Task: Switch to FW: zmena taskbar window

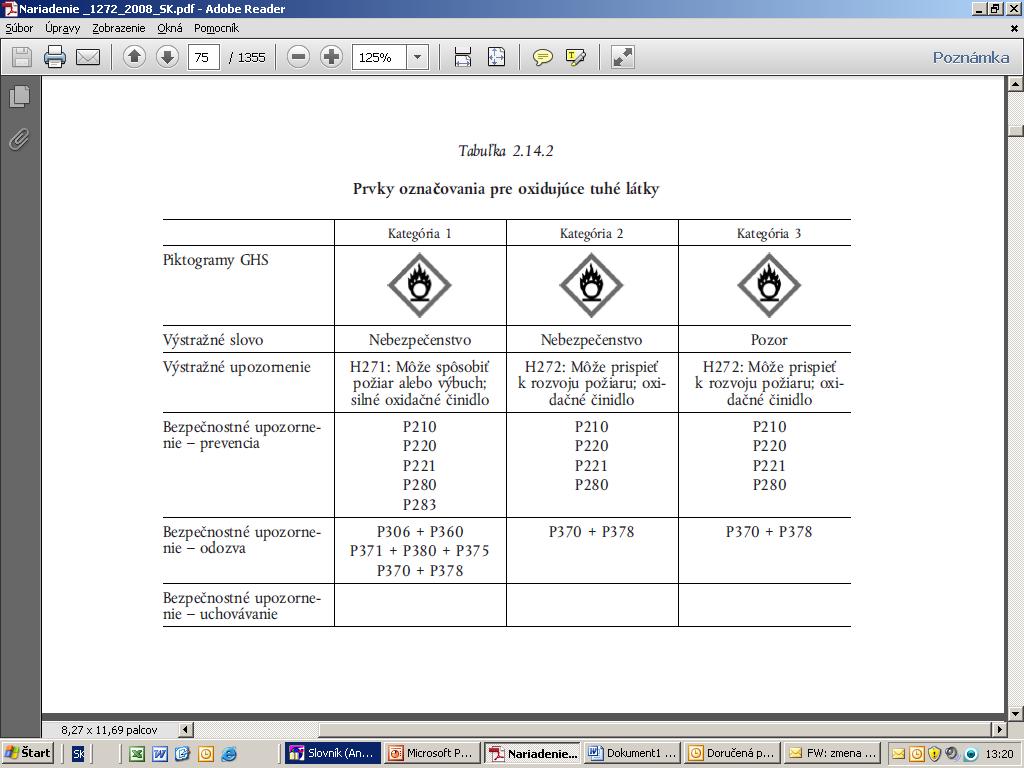Action: click(831, 753)
